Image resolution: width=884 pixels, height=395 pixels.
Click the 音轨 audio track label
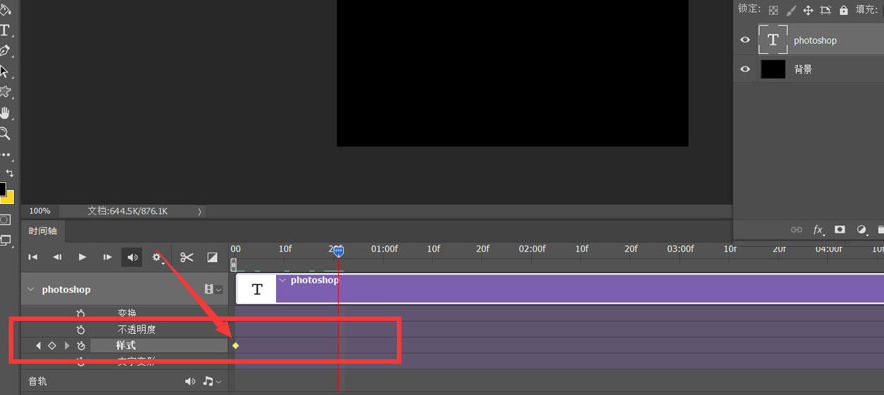[38, 381]
